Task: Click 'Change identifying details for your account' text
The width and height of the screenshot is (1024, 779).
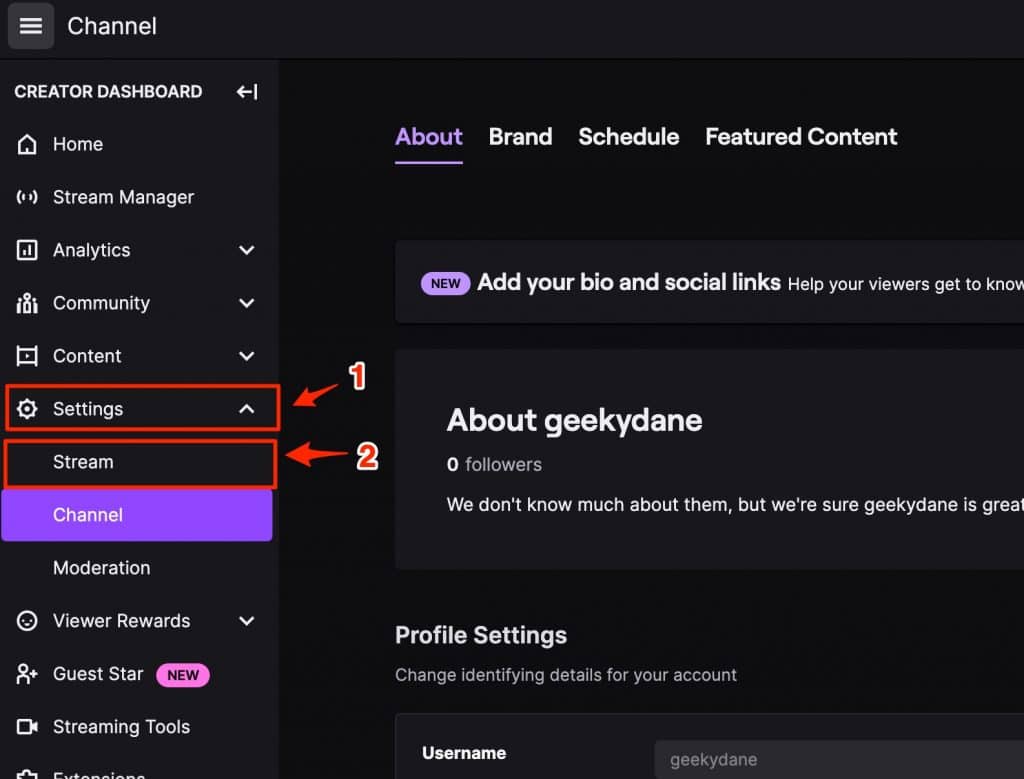Action: (x=566, y=675)
